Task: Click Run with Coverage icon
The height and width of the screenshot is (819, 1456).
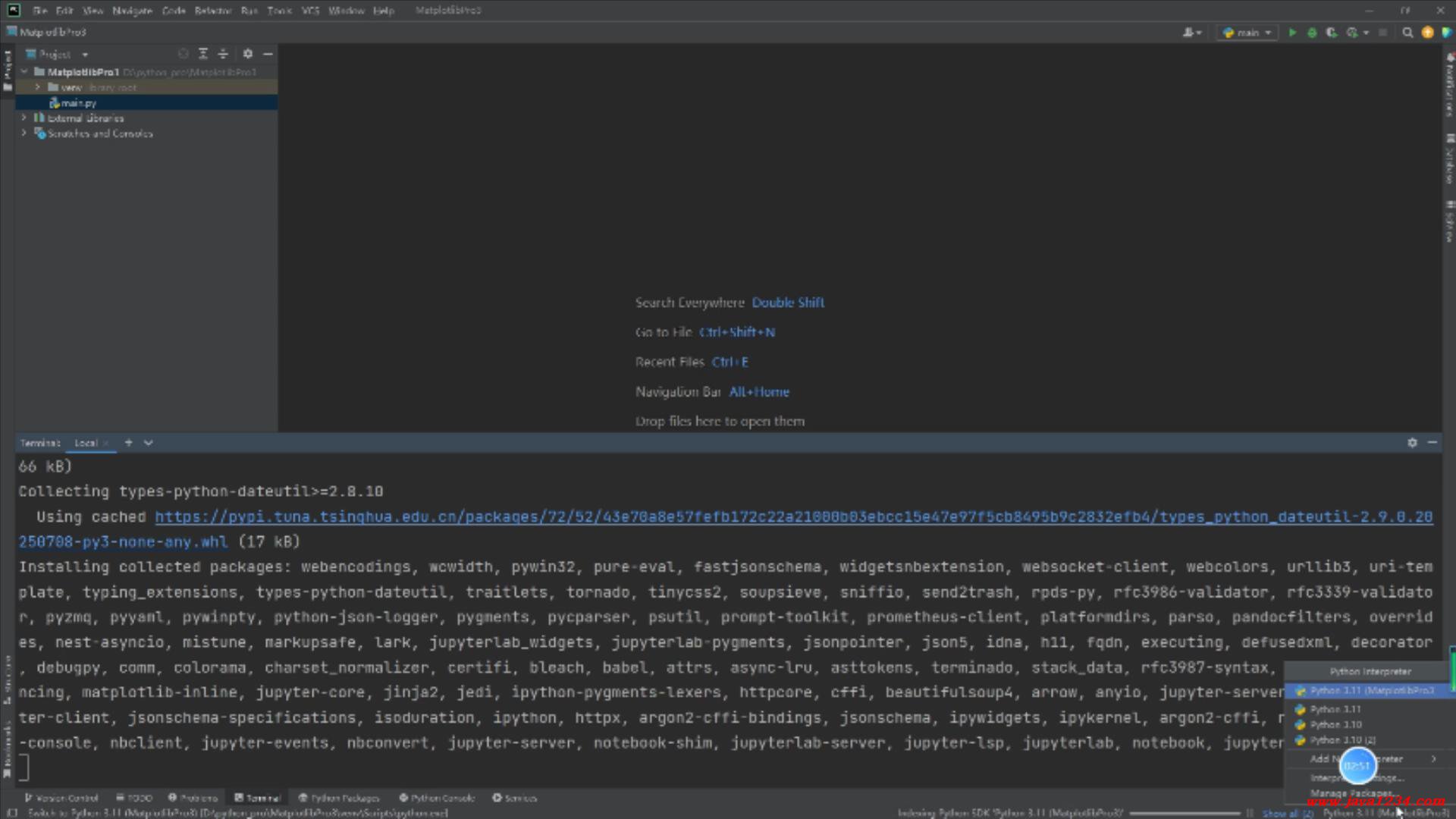Action: 1332,33
